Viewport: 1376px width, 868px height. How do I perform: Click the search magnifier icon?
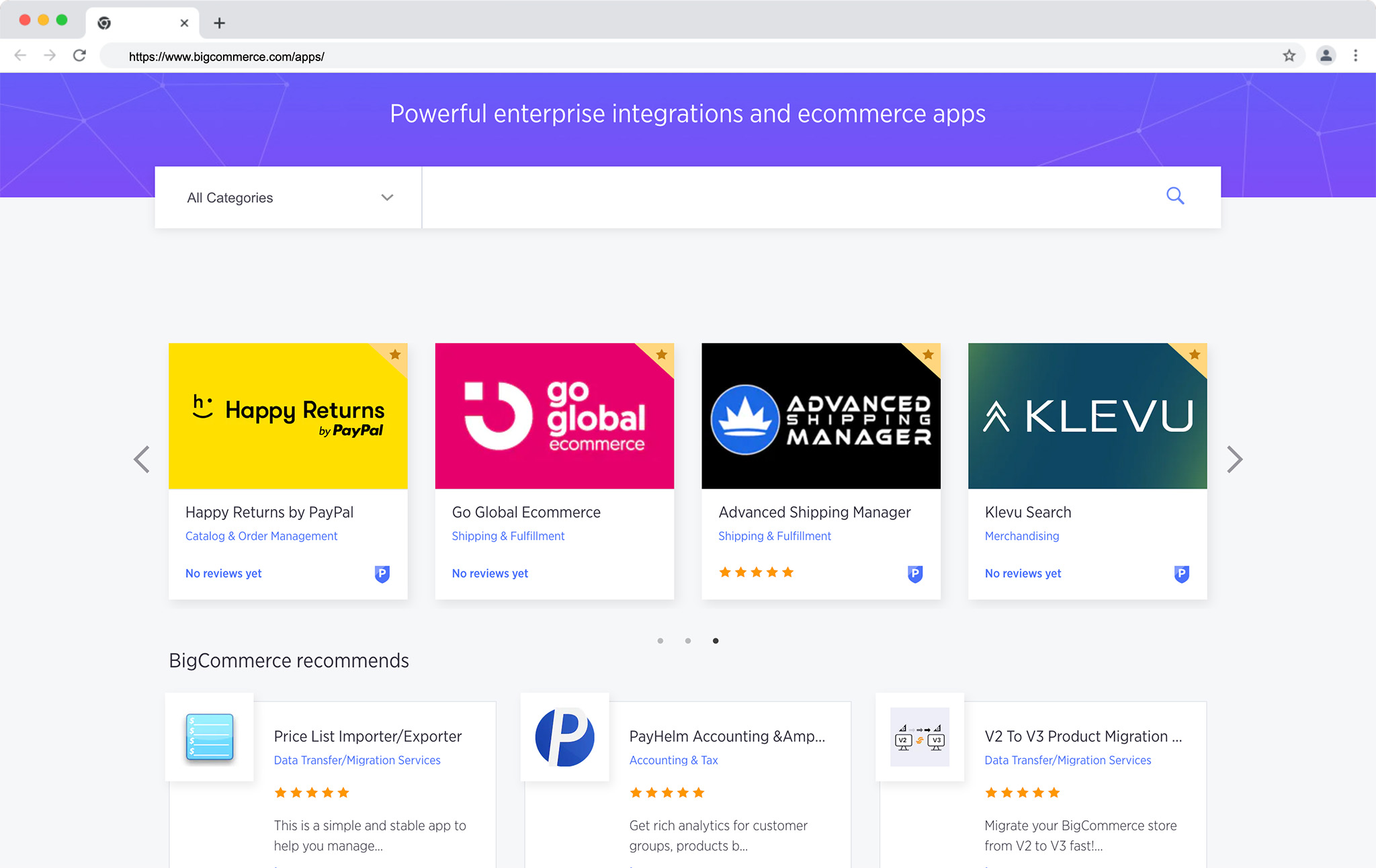[1175, 196]
